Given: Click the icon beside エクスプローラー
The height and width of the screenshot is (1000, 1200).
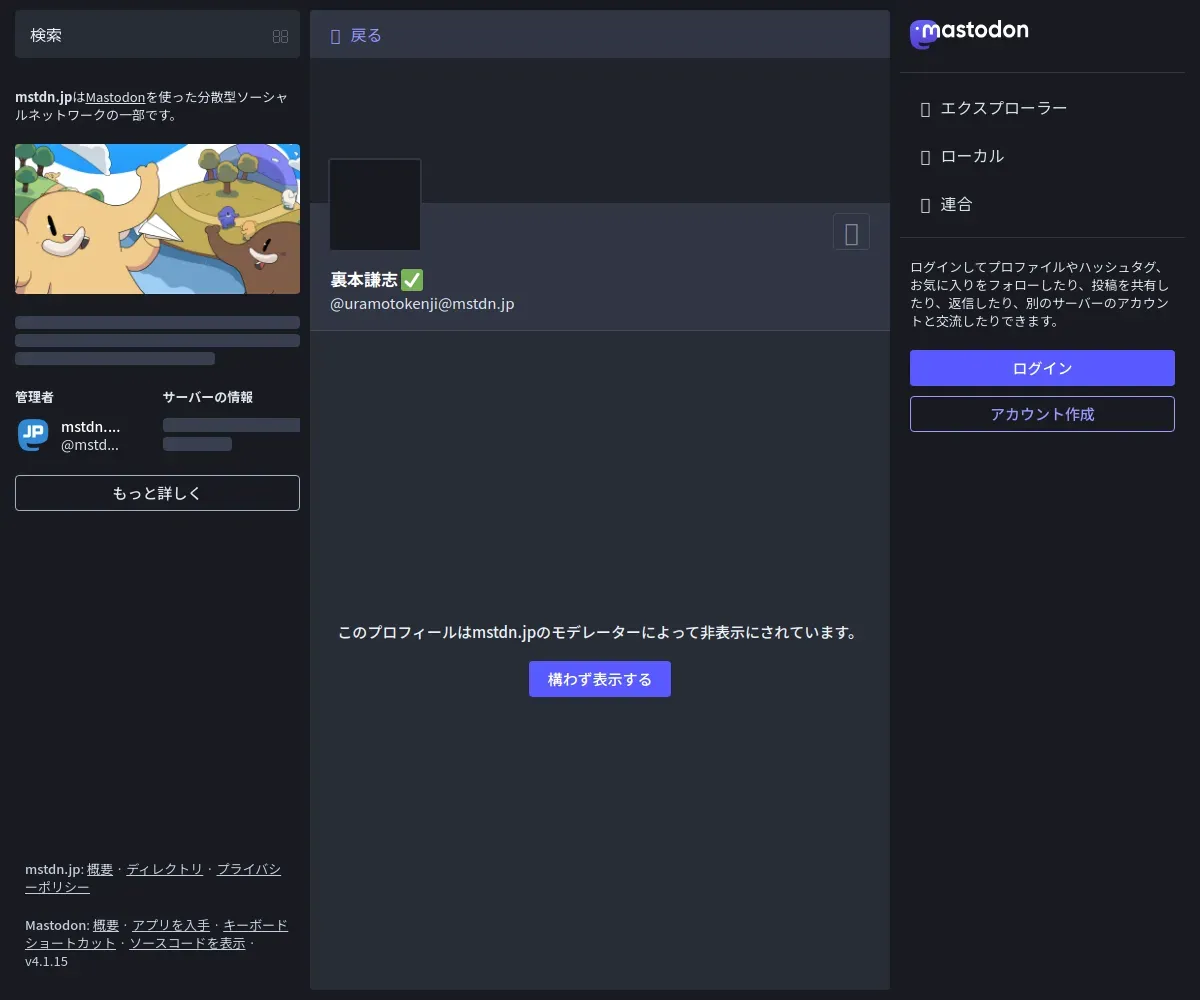Looking at the screenshot, I should click(925, 108).
